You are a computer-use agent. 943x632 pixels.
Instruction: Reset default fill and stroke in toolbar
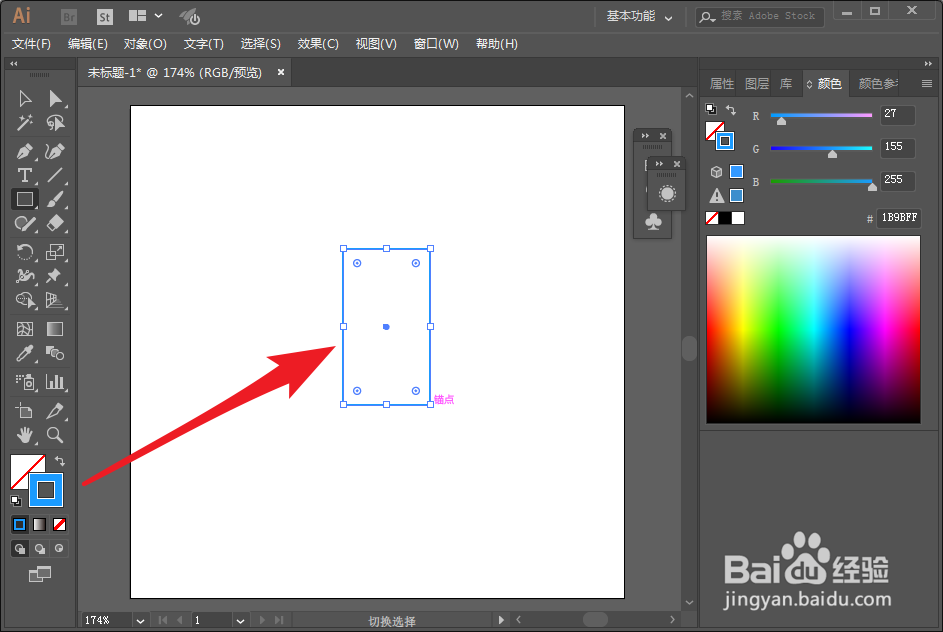point(16,500)
